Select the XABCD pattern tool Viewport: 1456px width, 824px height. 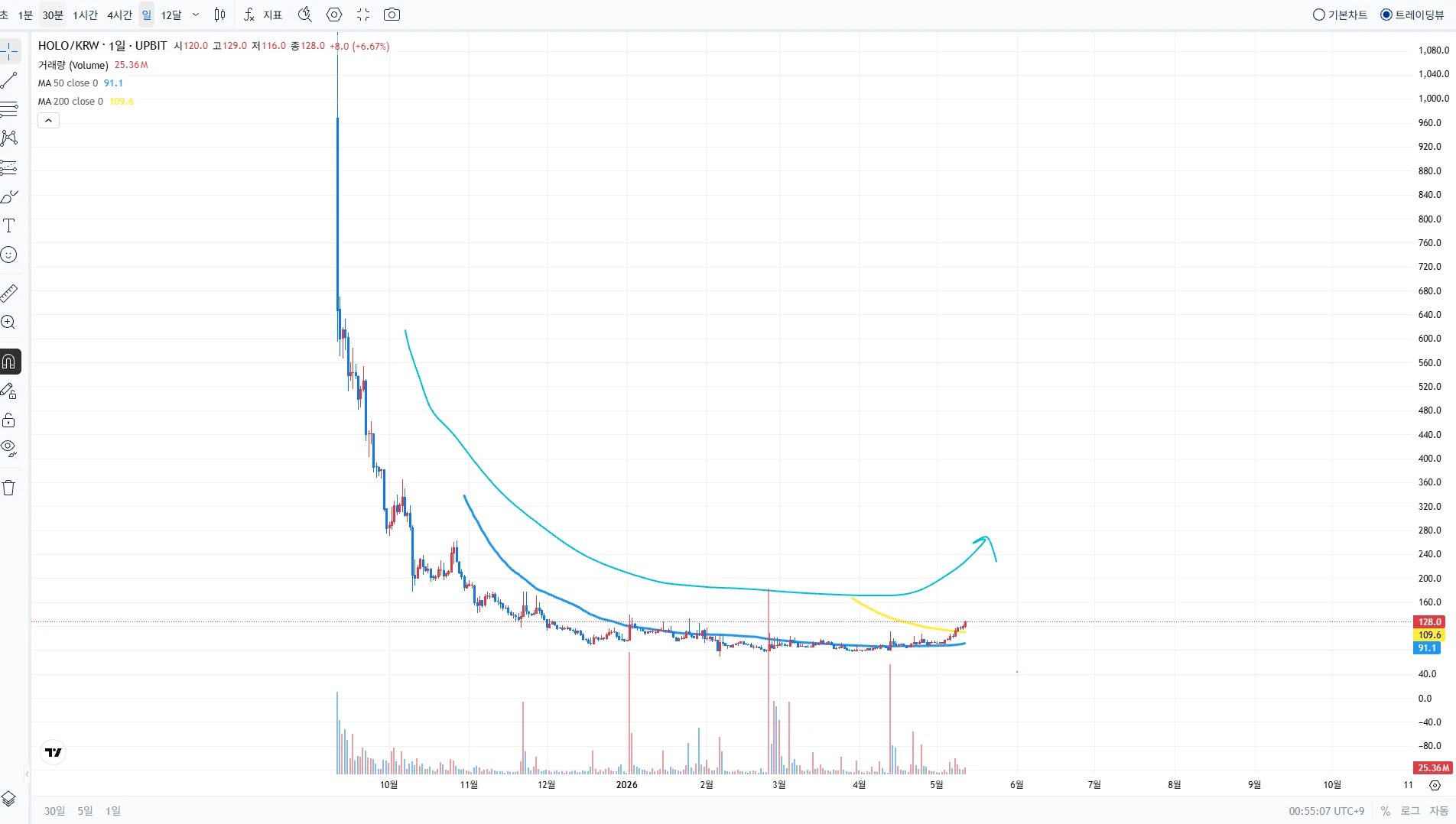pyautogui.click(x=9, y=138)
